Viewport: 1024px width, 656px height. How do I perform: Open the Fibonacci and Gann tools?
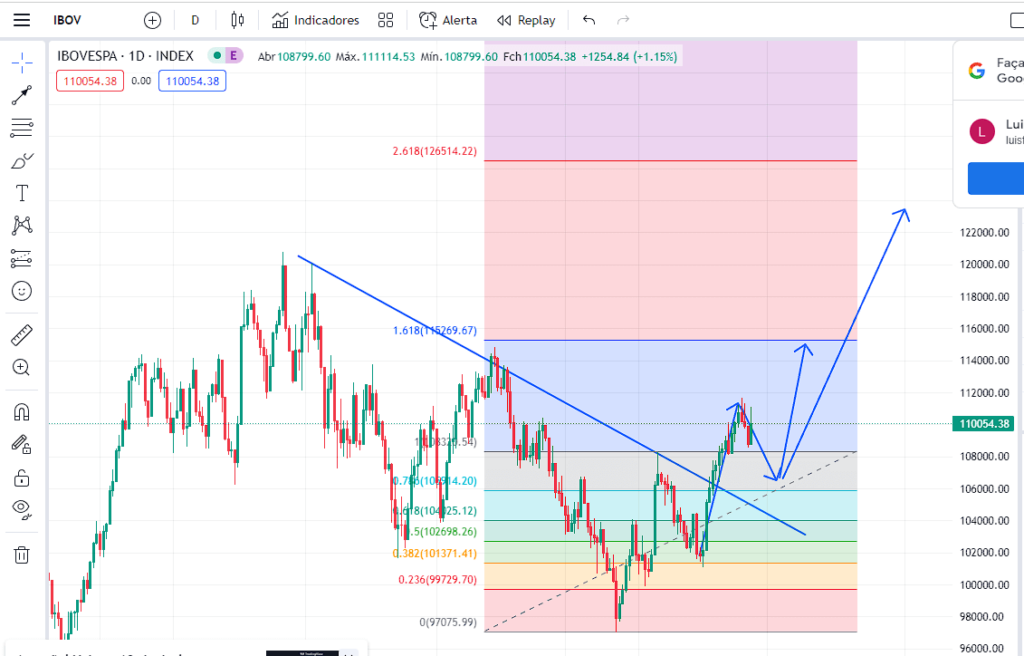21,128
